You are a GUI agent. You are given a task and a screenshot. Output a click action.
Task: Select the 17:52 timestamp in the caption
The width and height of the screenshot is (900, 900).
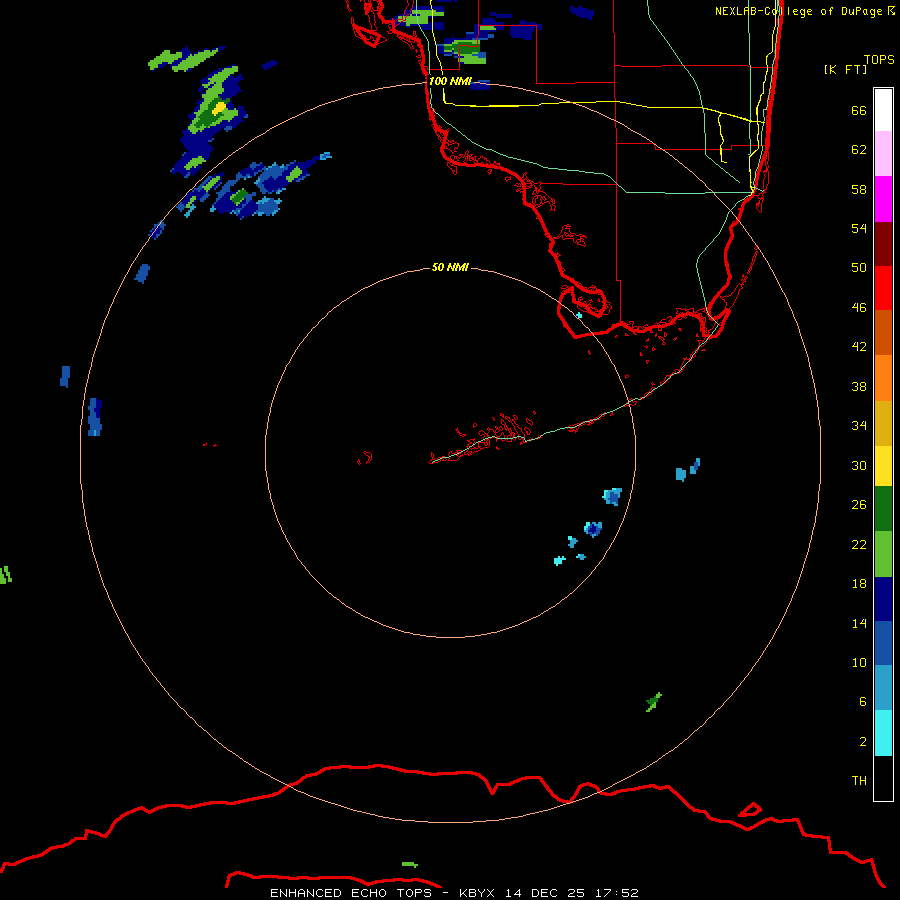(616, 893)
